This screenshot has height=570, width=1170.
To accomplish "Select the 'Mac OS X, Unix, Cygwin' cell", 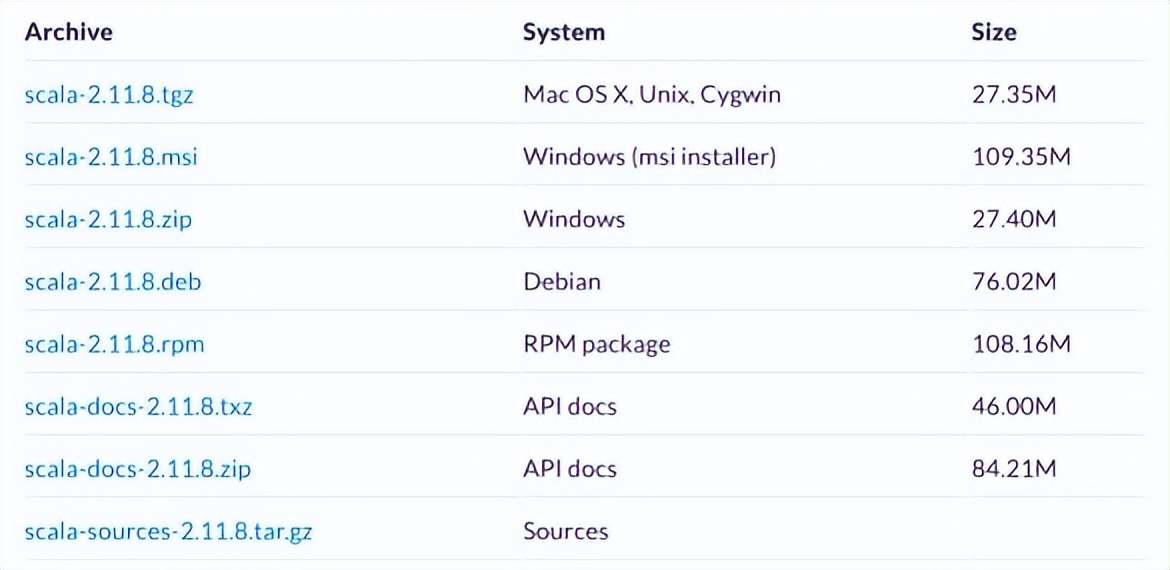I will tap(652, 95).
